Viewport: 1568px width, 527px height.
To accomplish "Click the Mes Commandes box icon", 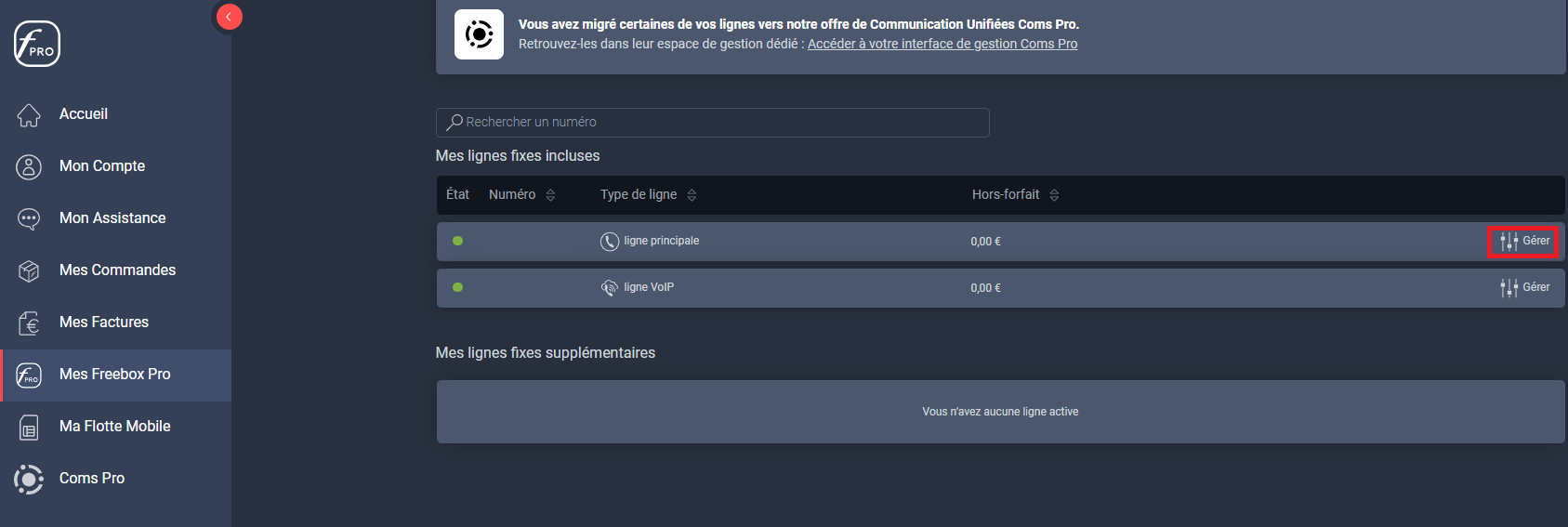I will pos(29,270).
